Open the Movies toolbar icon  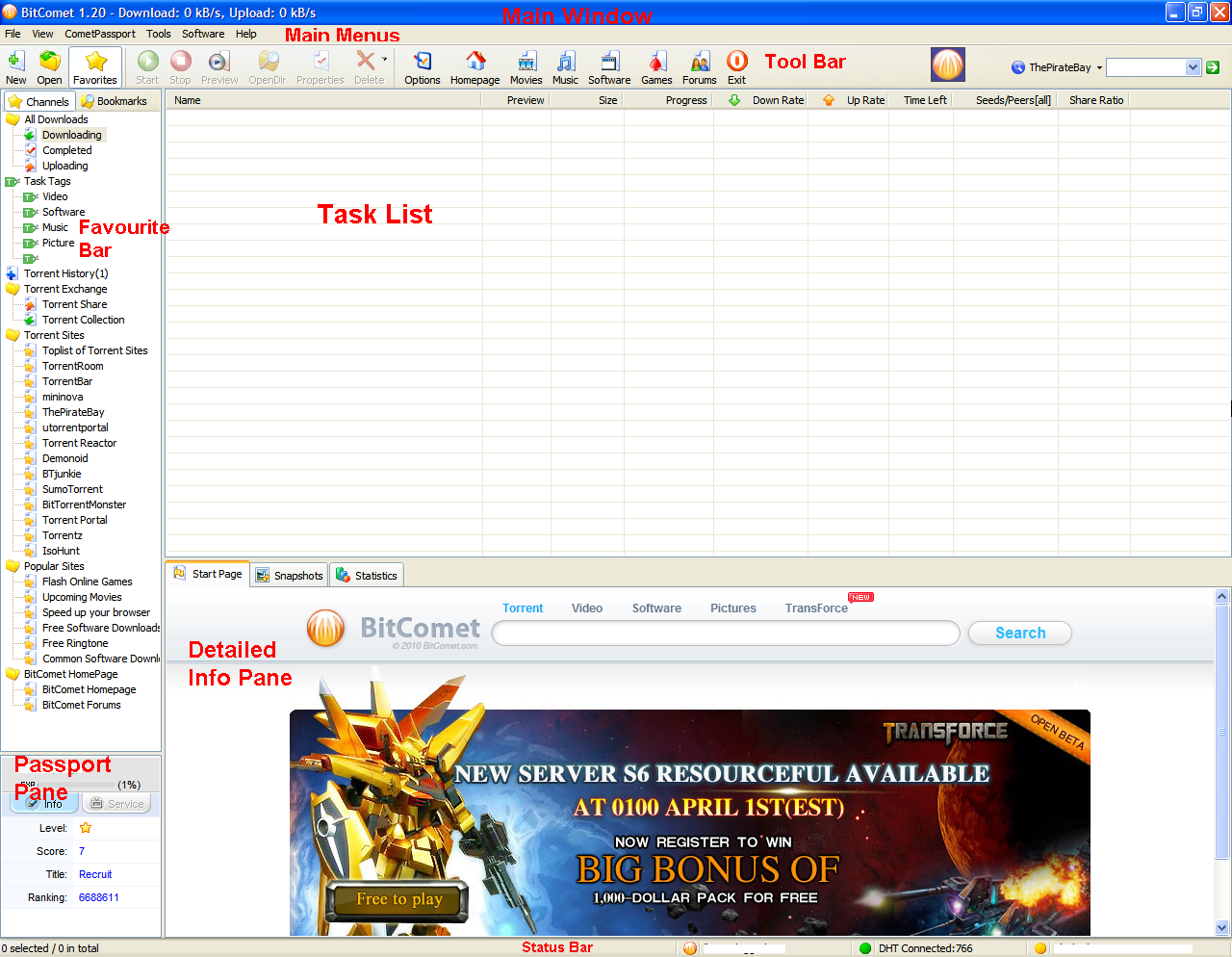[x=526, y=67]
